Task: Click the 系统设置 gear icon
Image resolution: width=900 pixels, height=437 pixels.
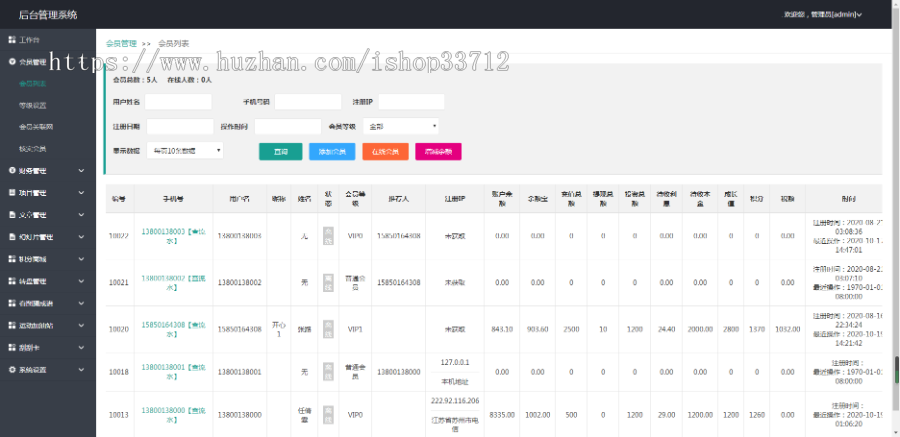Action: 12,370
